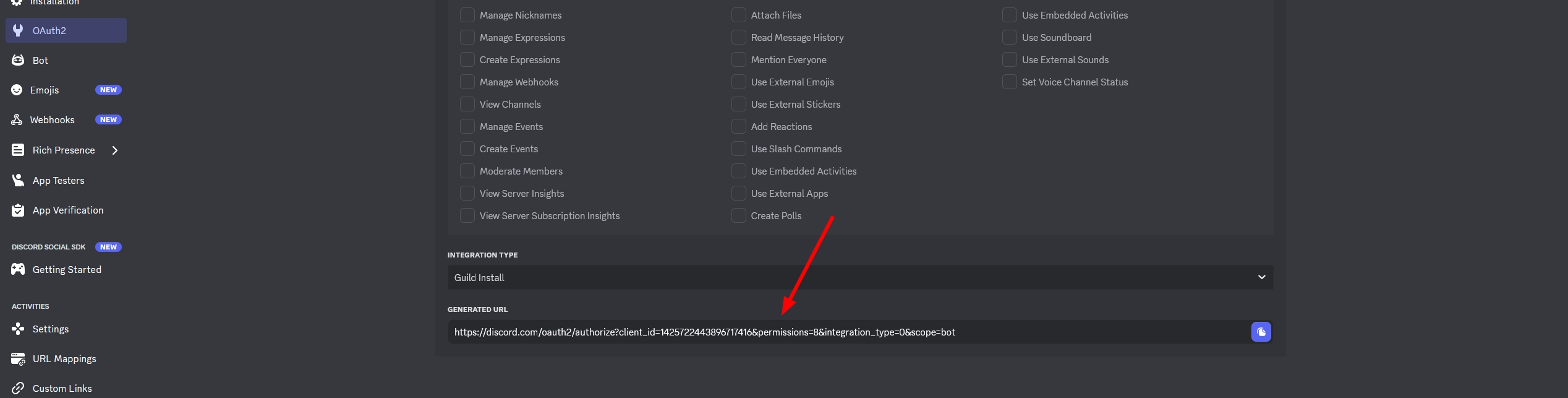Screen dimensions: 1568x398
Task: Click the Custom Links chain icon
Action: [18, 388]
